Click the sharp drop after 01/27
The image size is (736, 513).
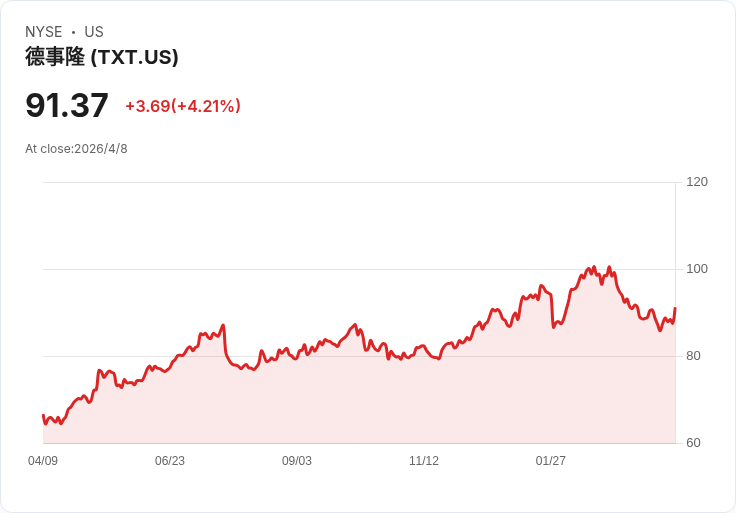click(x=552, y=311)
